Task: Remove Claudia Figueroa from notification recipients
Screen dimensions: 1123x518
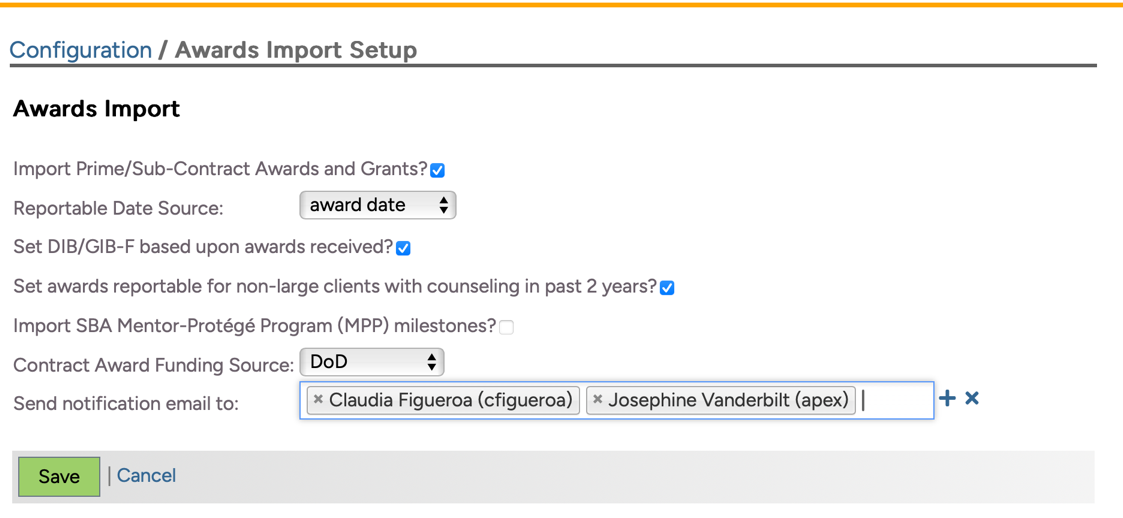Action: (318, 400)
